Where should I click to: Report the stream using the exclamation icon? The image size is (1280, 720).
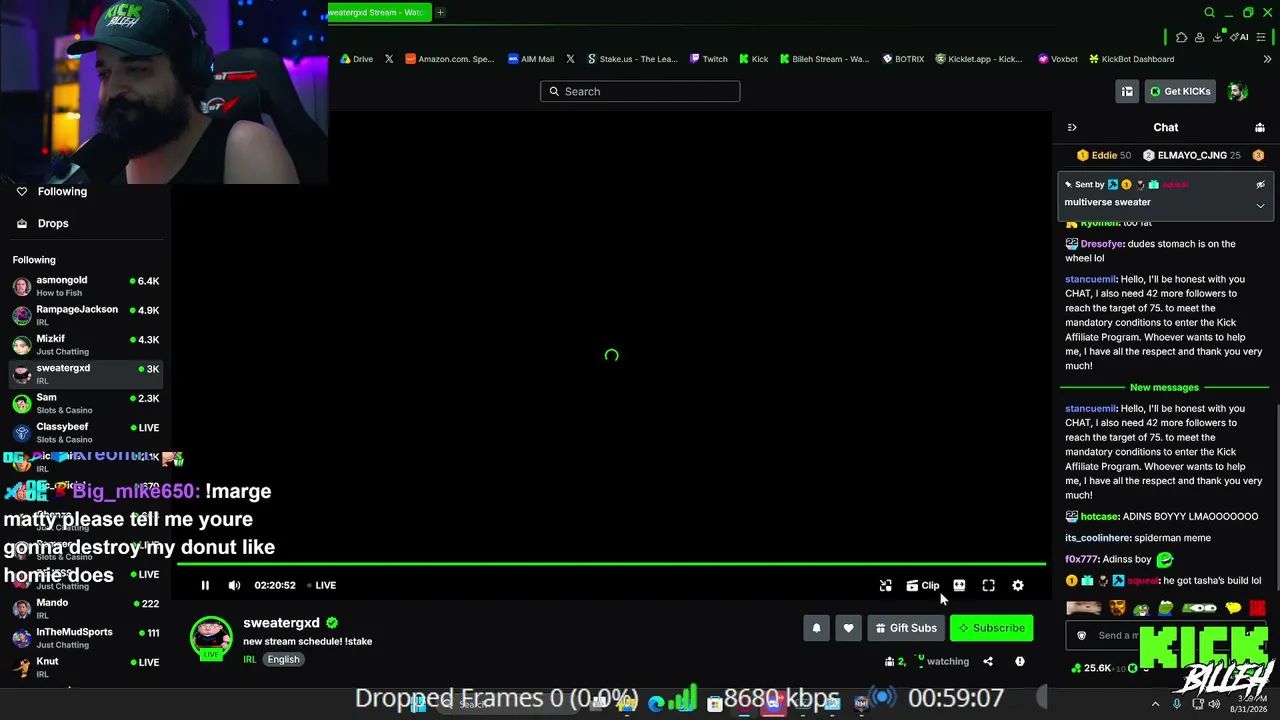click(x=1020, y=661)
